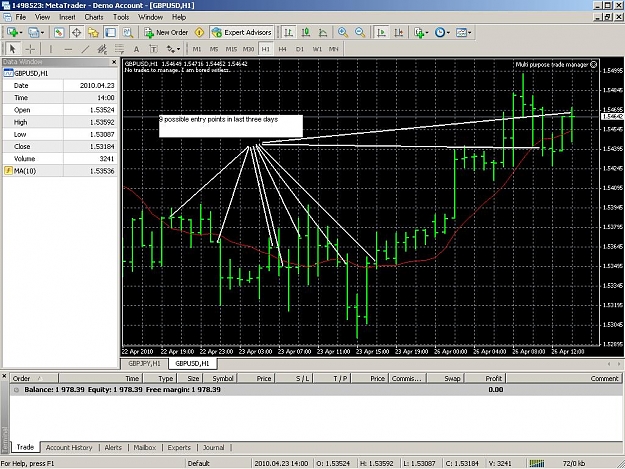Switch to the GBPJPY,H1 chart tab
The width and height of the screenshot is (625, 469).
click(x=144, y=363)
